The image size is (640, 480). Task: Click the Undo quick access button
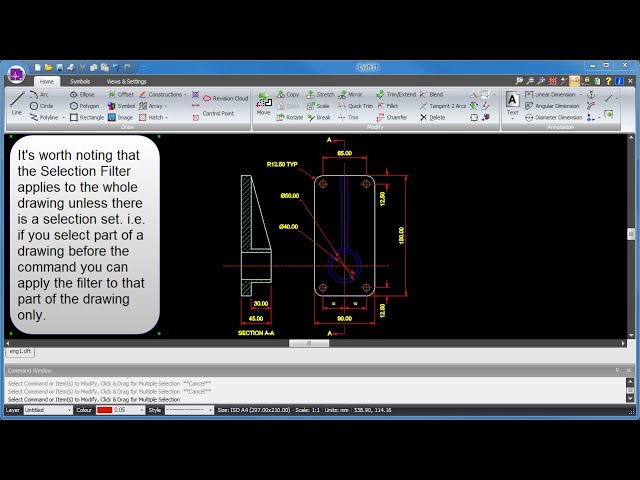click(x=116, y=67)
